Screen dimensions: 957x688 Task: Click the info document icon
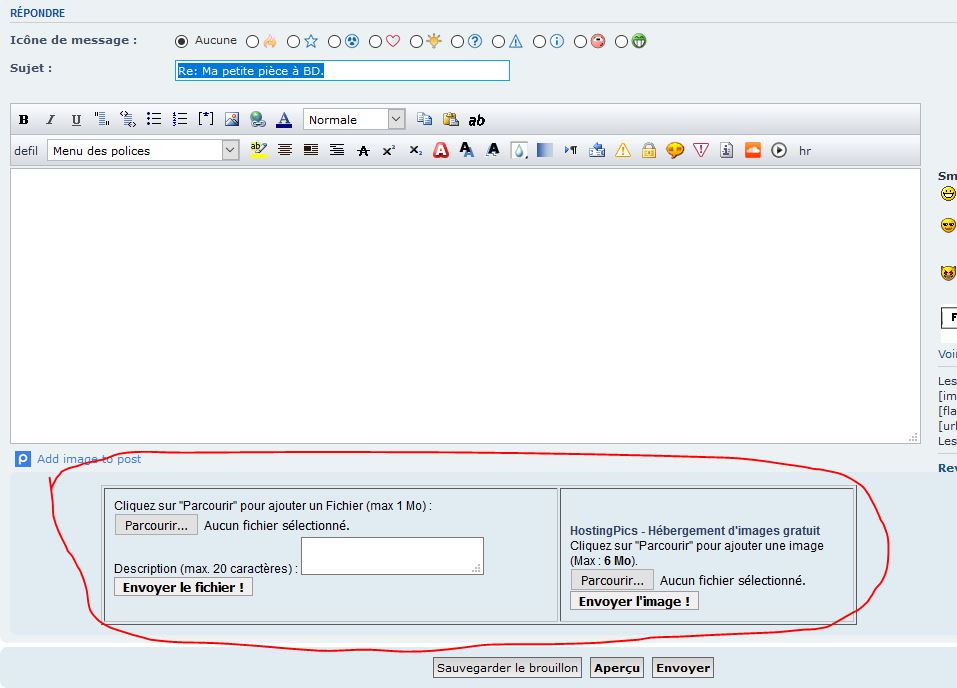[x=726, y=150]
